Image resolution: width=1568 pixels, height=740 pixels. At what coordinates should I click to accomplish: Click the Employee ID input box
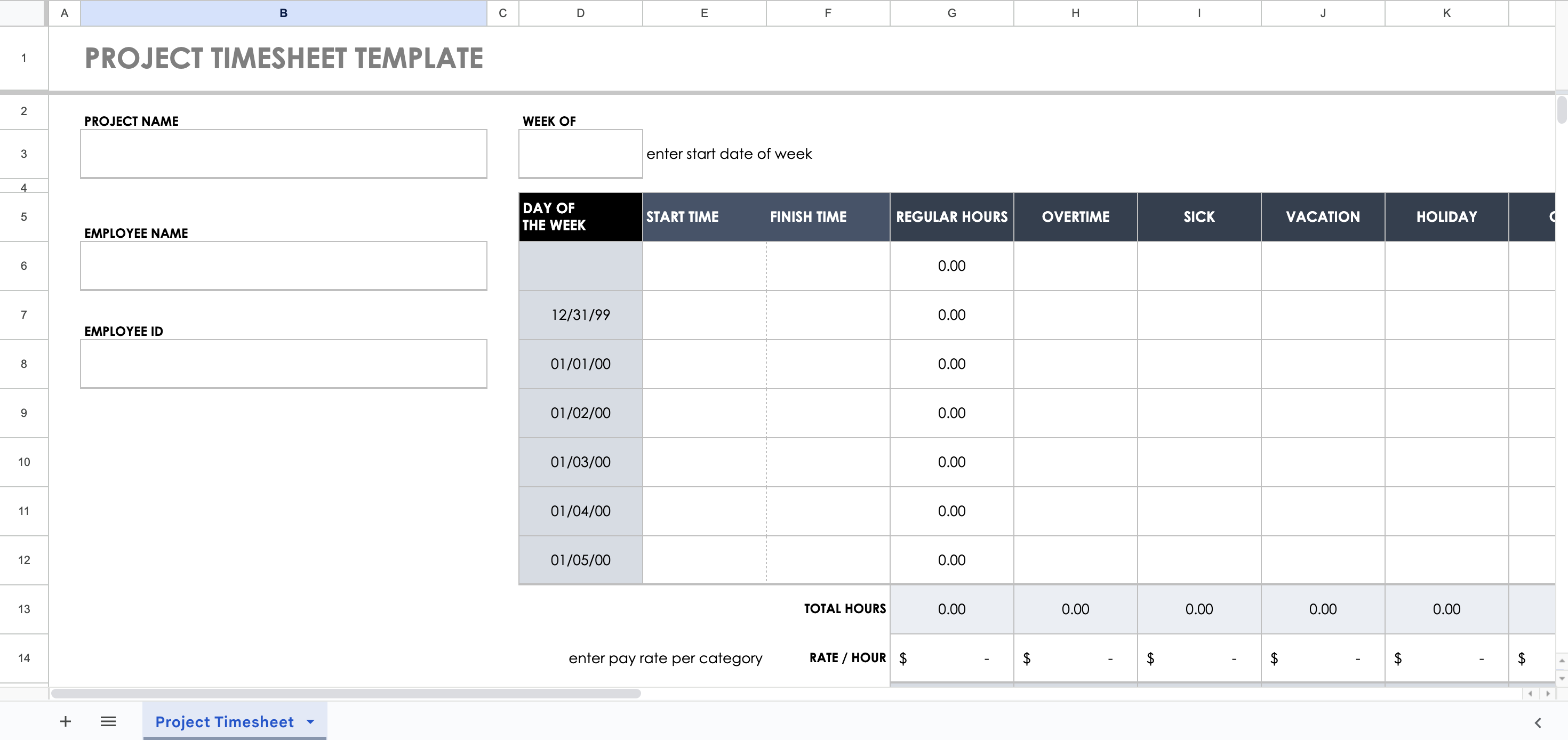click(x=283, y=364)
